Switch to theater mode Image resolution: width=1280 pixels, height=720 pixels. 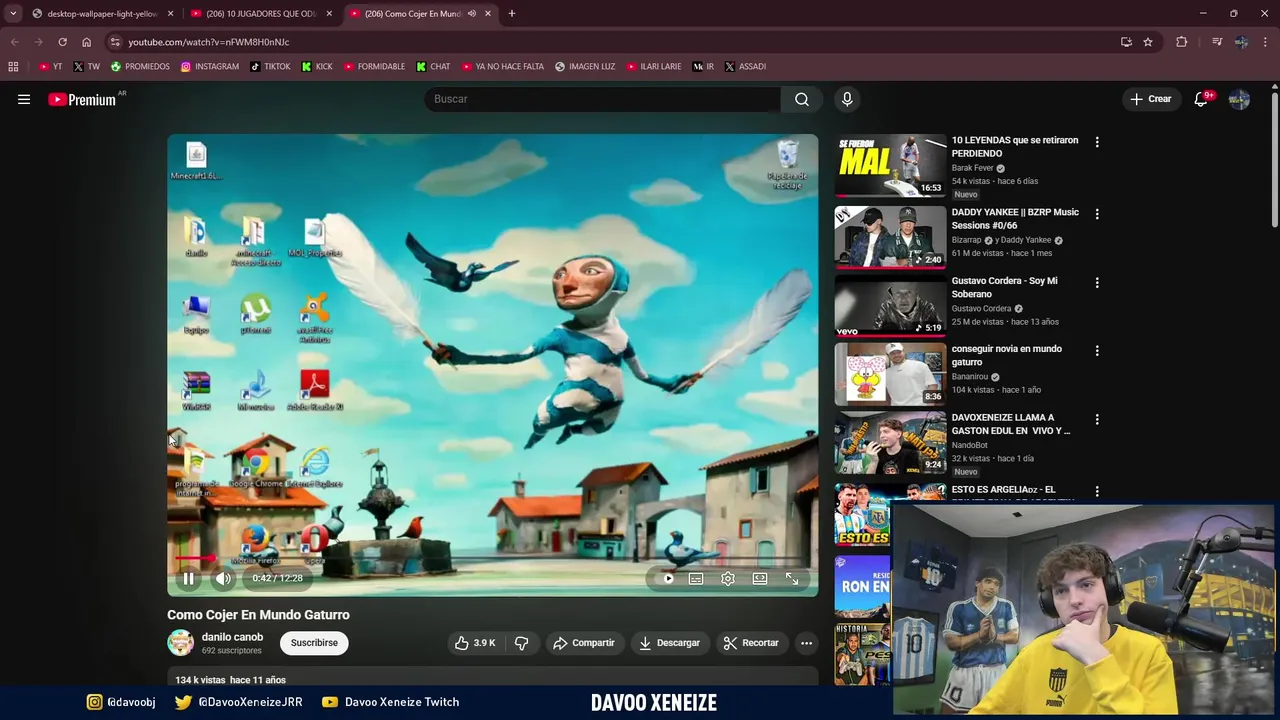[x=760, y=578]
